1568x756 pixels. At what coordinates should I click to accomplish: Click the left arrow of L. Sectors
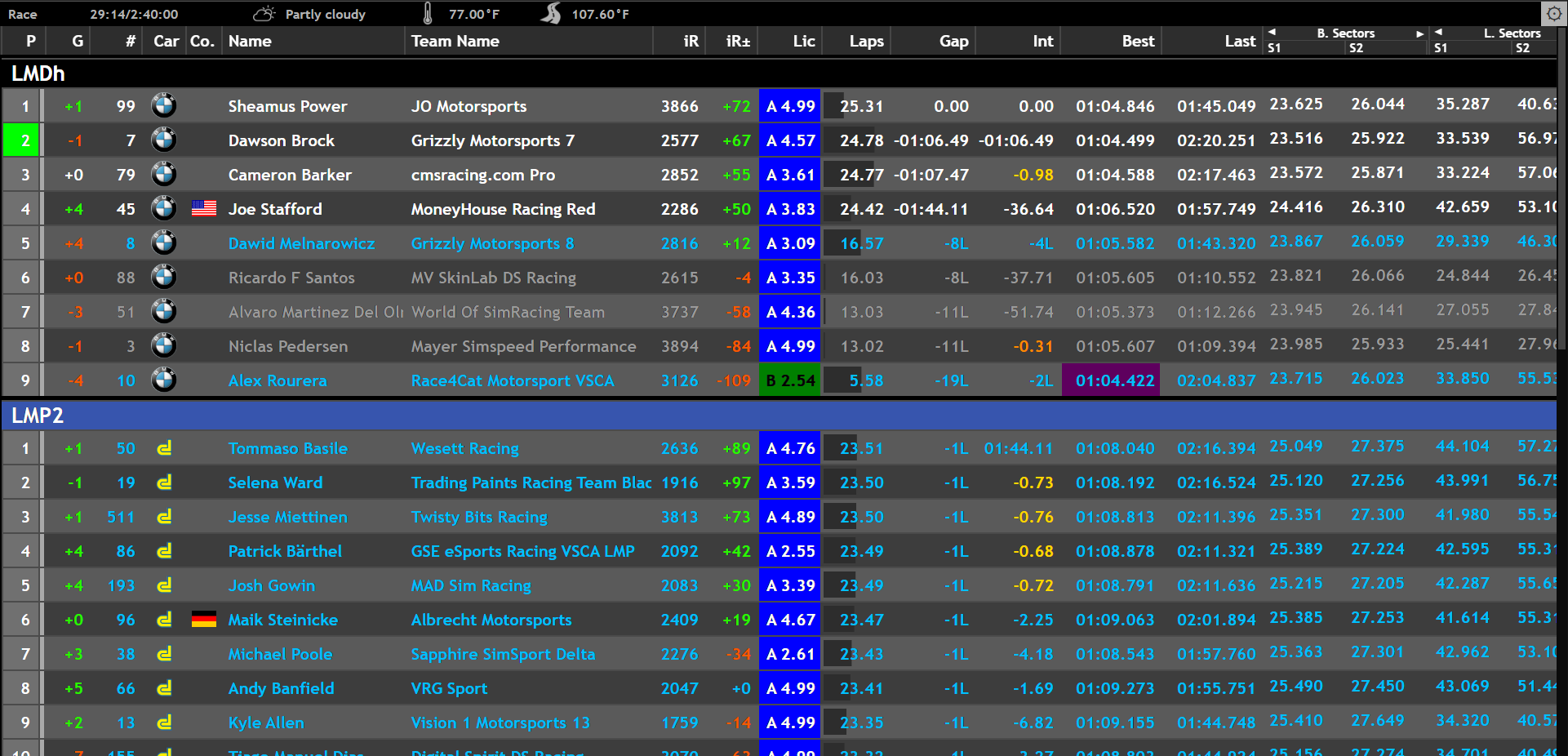tap(1438, 33)
